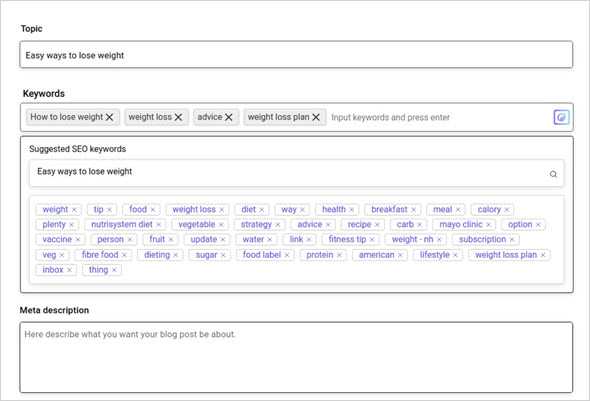Viewport: 590px width, 401px height.
Task: Dismiss the 'nutrisystem diet' suggestion x
Action: [x=158, y=225]
